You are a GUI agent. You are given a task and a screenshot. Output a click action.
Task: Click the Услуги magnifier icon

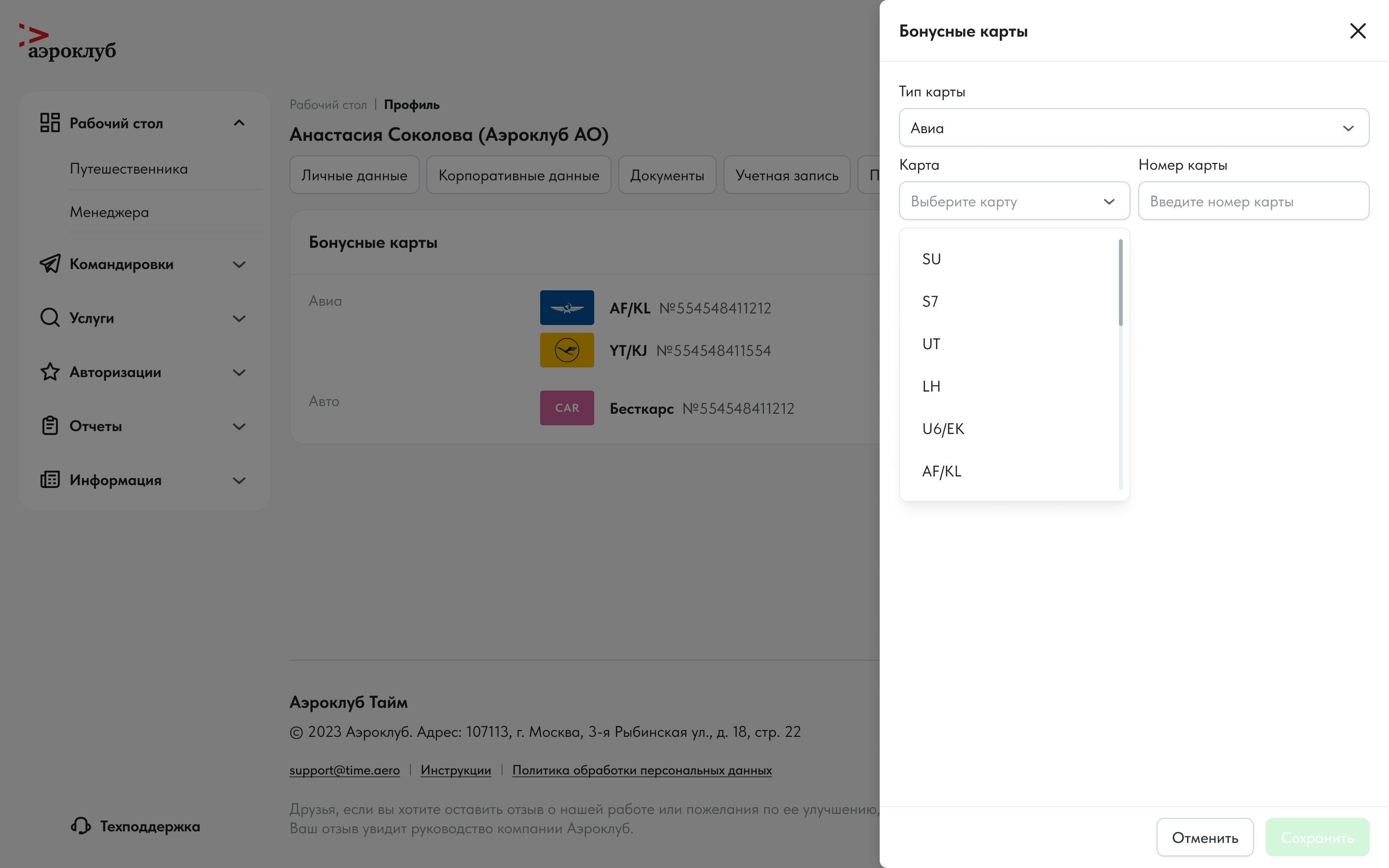(50, 317)
